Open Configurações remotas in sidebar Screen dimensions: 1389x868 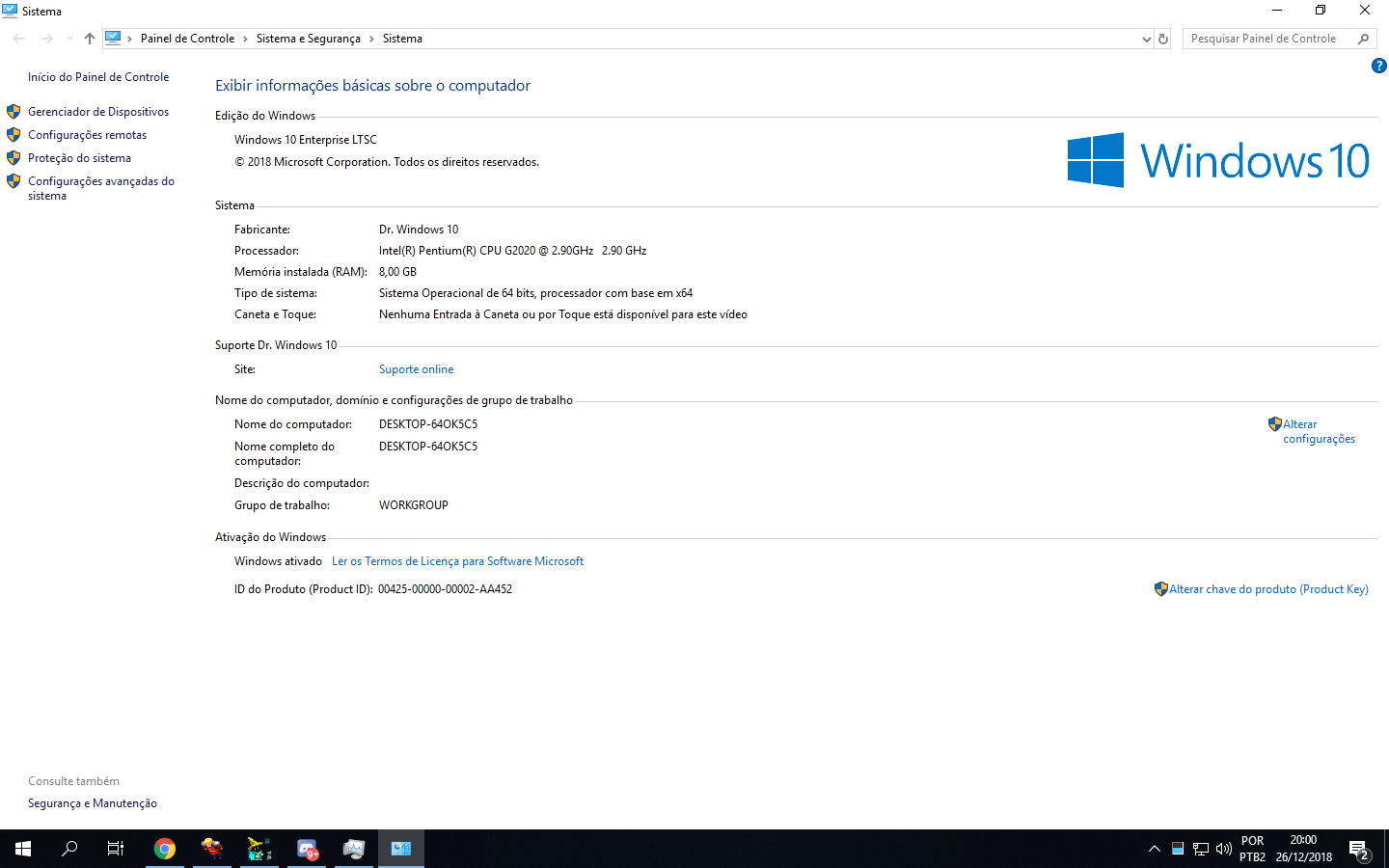(x=87, y=135)
